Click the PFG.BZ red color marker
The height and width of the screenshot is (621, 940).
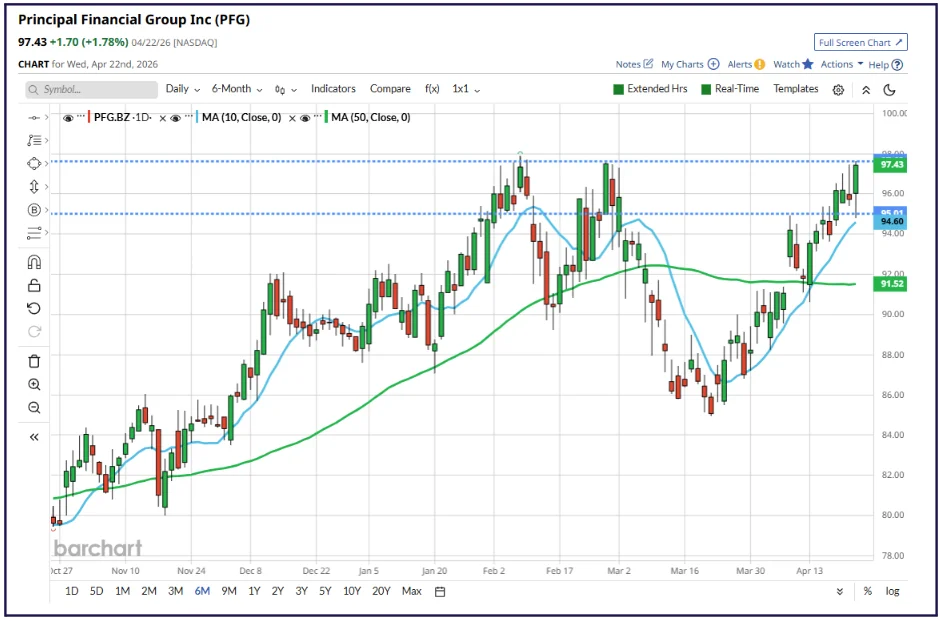(x=89, y=117)
